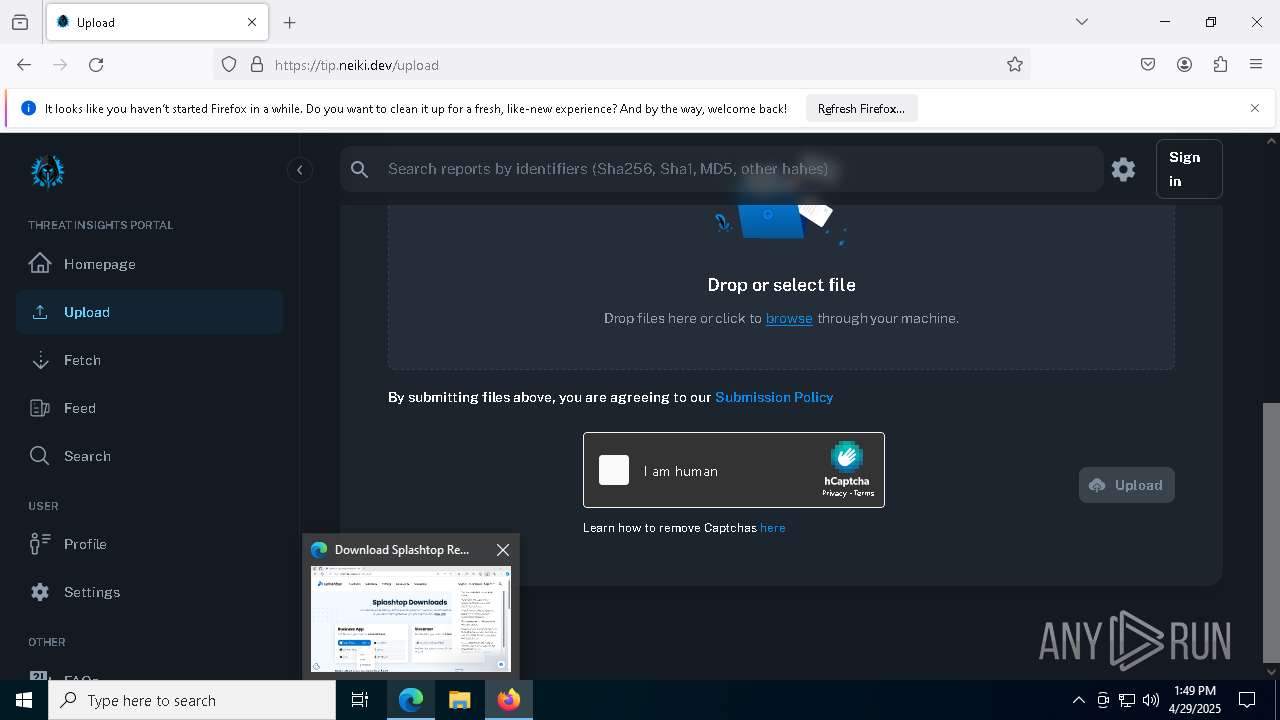The height and width of the screenshot is (720, 1280).
Task: Click the here link to remove captchas
Action: tap(773, 527)
